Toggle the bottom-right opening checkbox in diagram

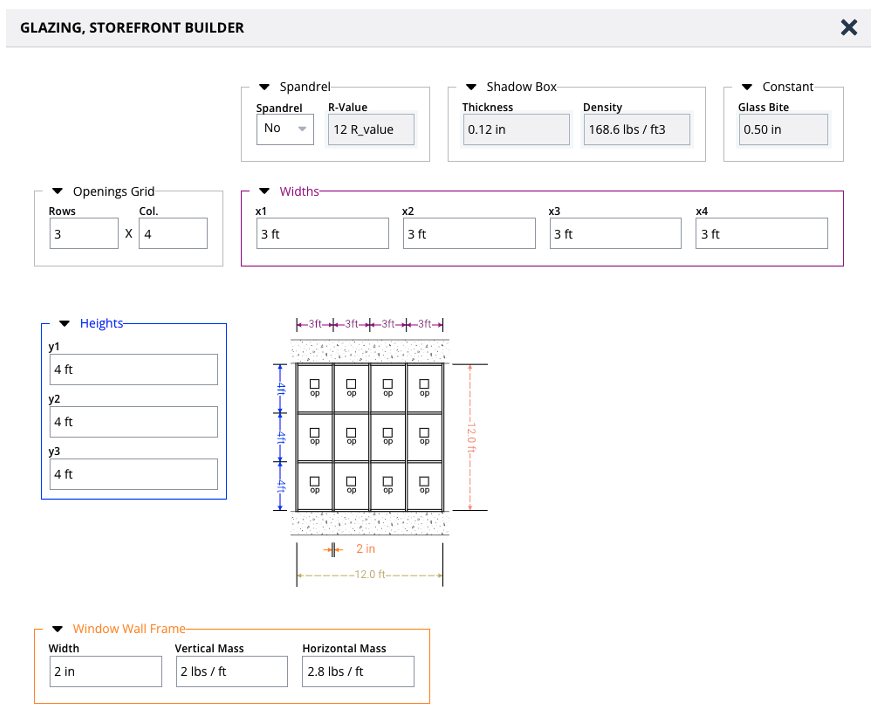[x=425, y=481]
